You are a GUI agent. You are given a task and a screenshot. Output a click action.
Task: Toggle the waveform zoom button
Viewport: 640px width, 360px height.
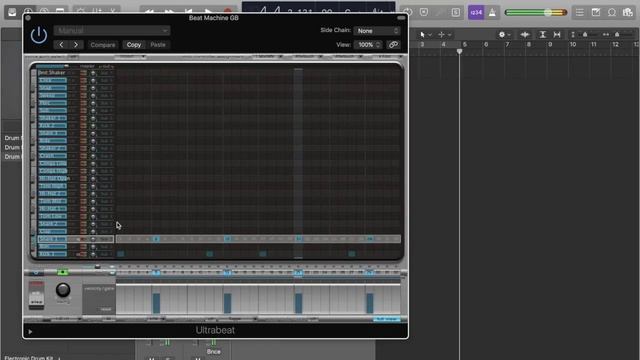[x=525, y=35]
